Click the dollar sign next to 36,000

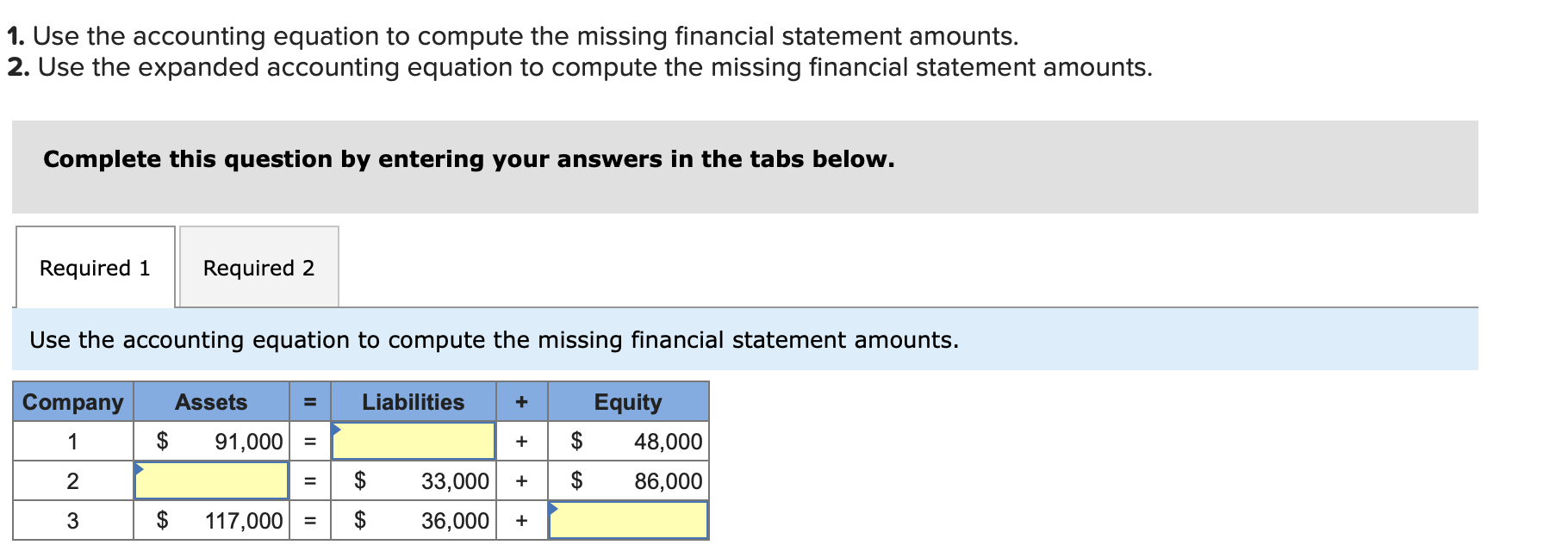click(359, 520)
